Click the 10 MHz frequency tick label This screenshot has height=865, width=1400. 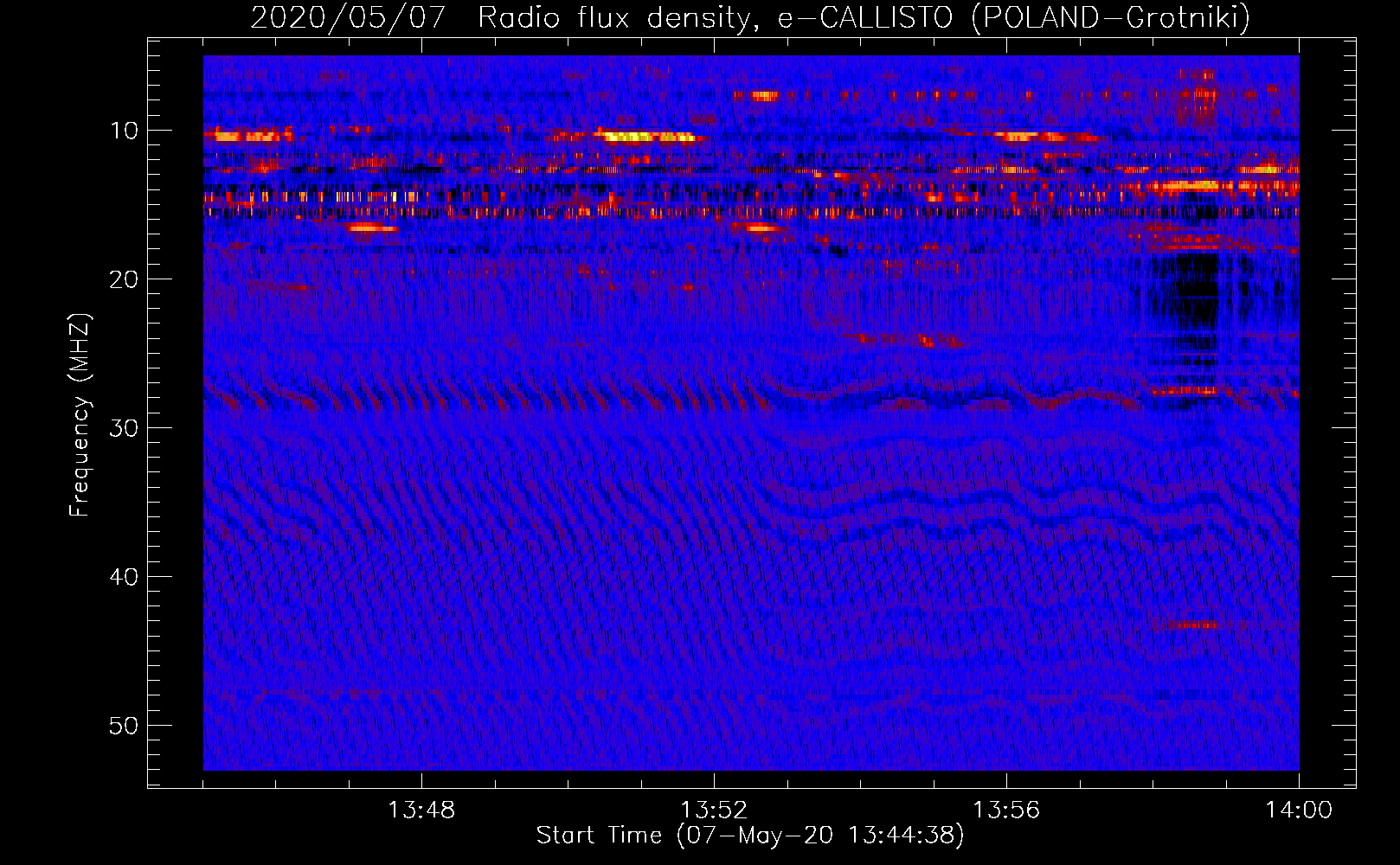coord(124,131)
